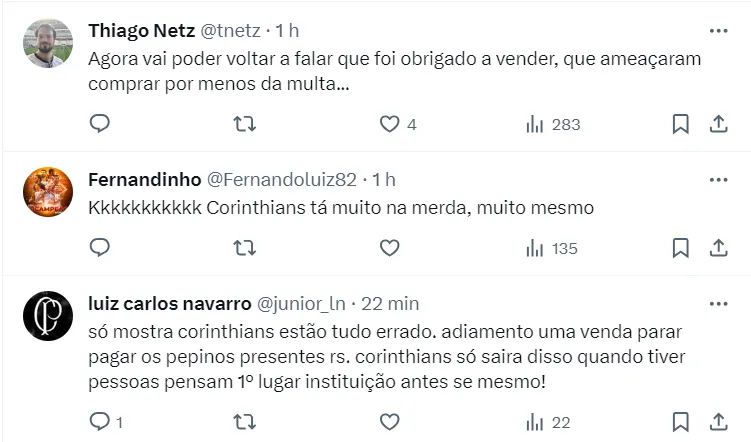Screen dimensions: 751x442
Task: Repost Thiago Netz's tweet
Action: [244, 124]
